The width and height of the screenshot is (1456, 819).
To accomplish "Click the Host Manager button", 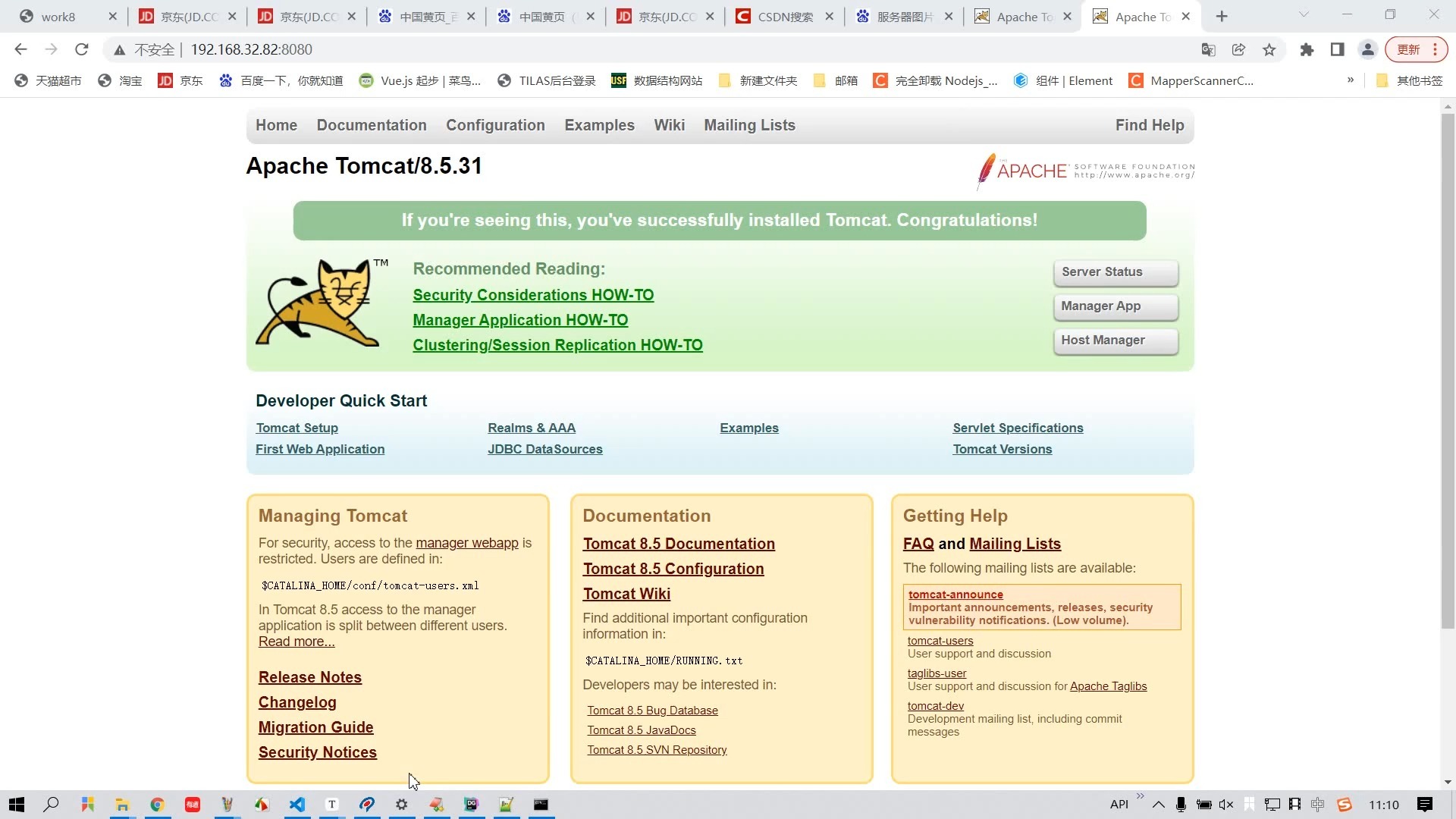I will pos(1116,340).
